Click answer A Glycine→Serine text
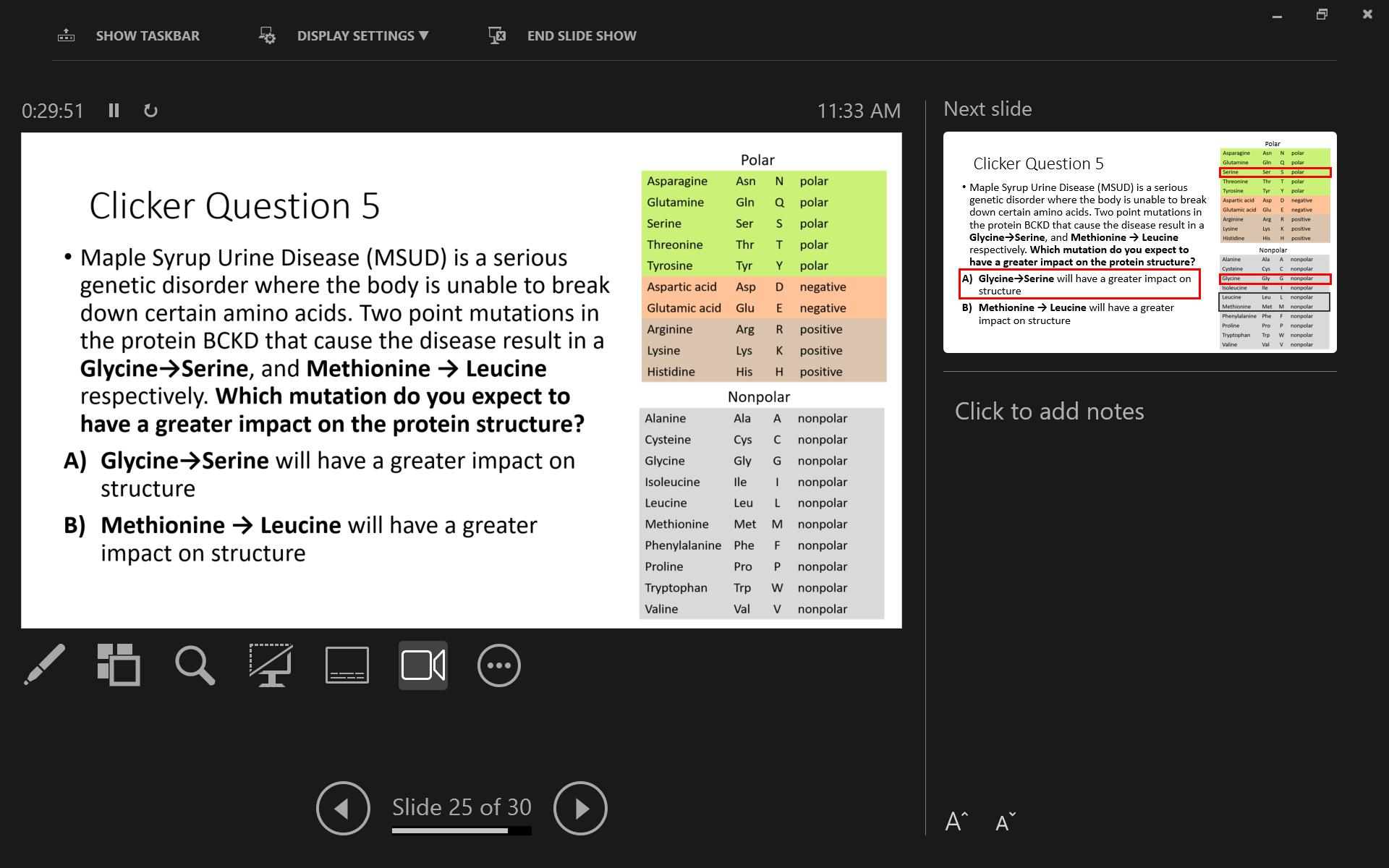The width and height of the screenshot is (1389, 868). coord(320,475)
